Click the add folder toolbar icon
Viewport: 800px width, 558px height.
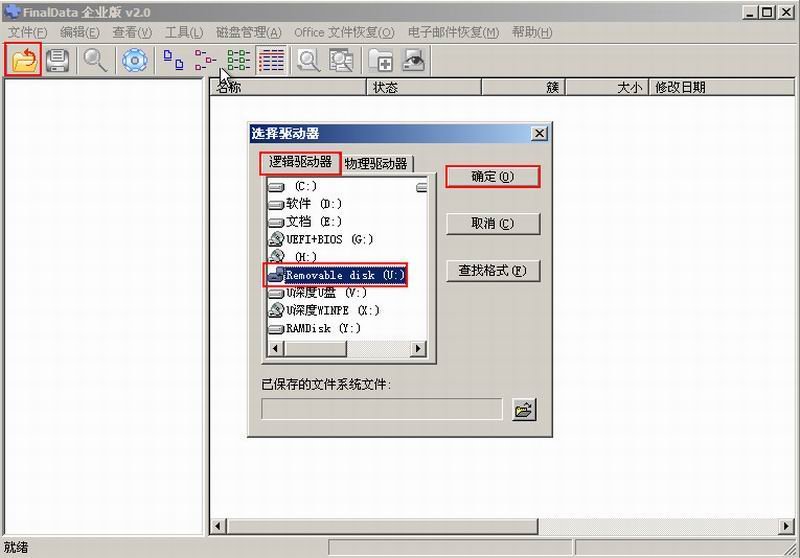pos(380,60)
